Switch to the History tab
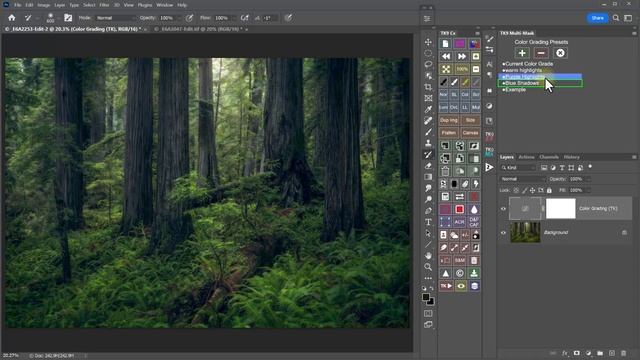This screenshot has height=360, width=640. [571, 157]
